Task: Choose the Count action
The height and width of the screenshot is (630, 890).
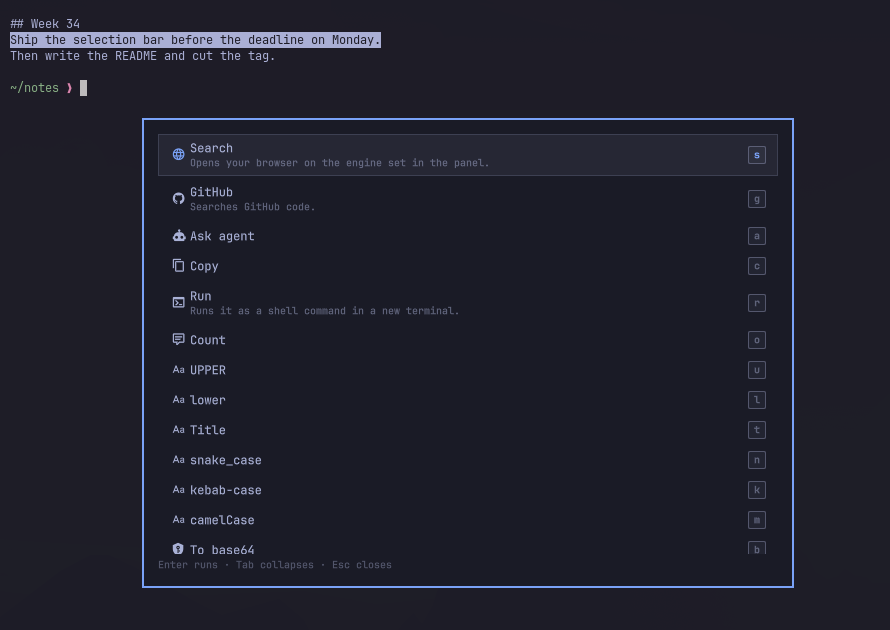Action: point(468,340)
